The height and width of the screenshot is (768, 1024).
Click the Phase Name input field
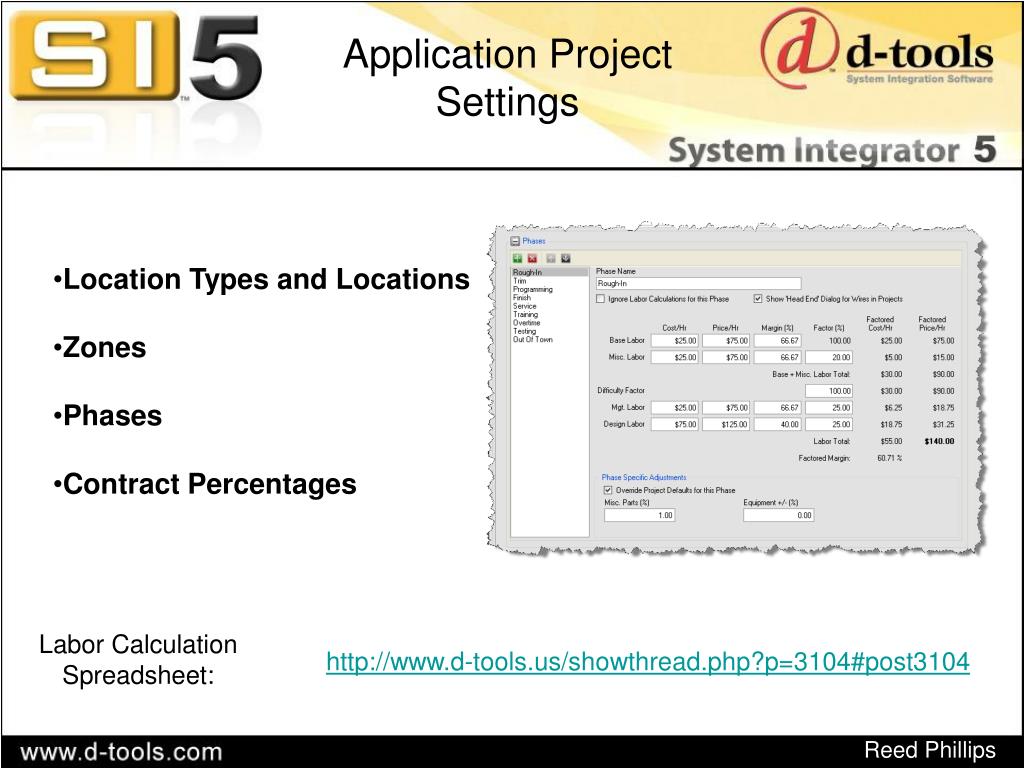(698, 283)
